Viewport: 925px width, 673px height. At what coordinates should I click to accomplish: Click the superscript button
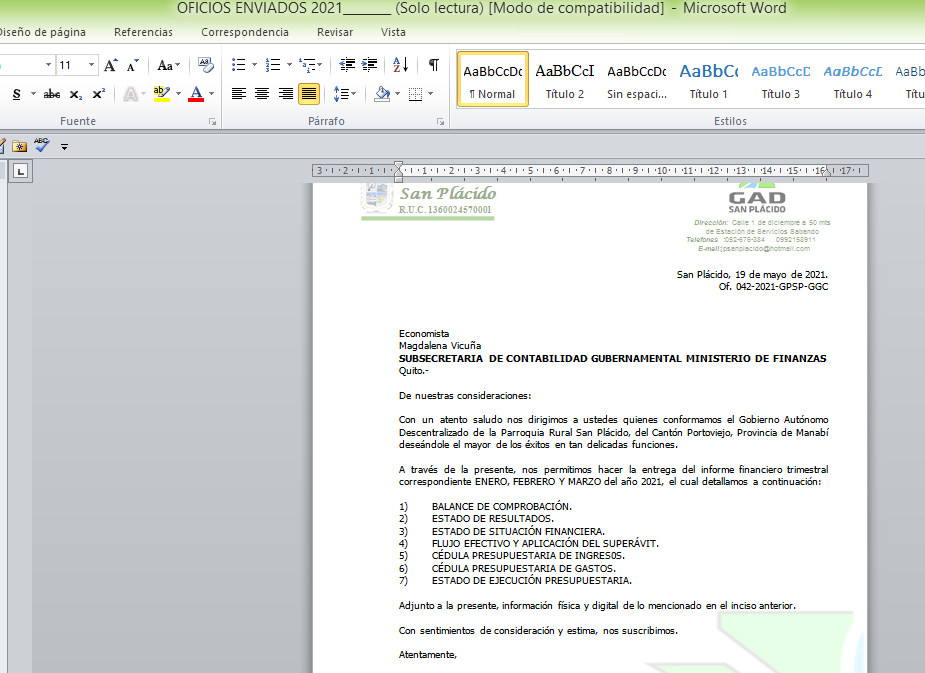tap(98, 94)
